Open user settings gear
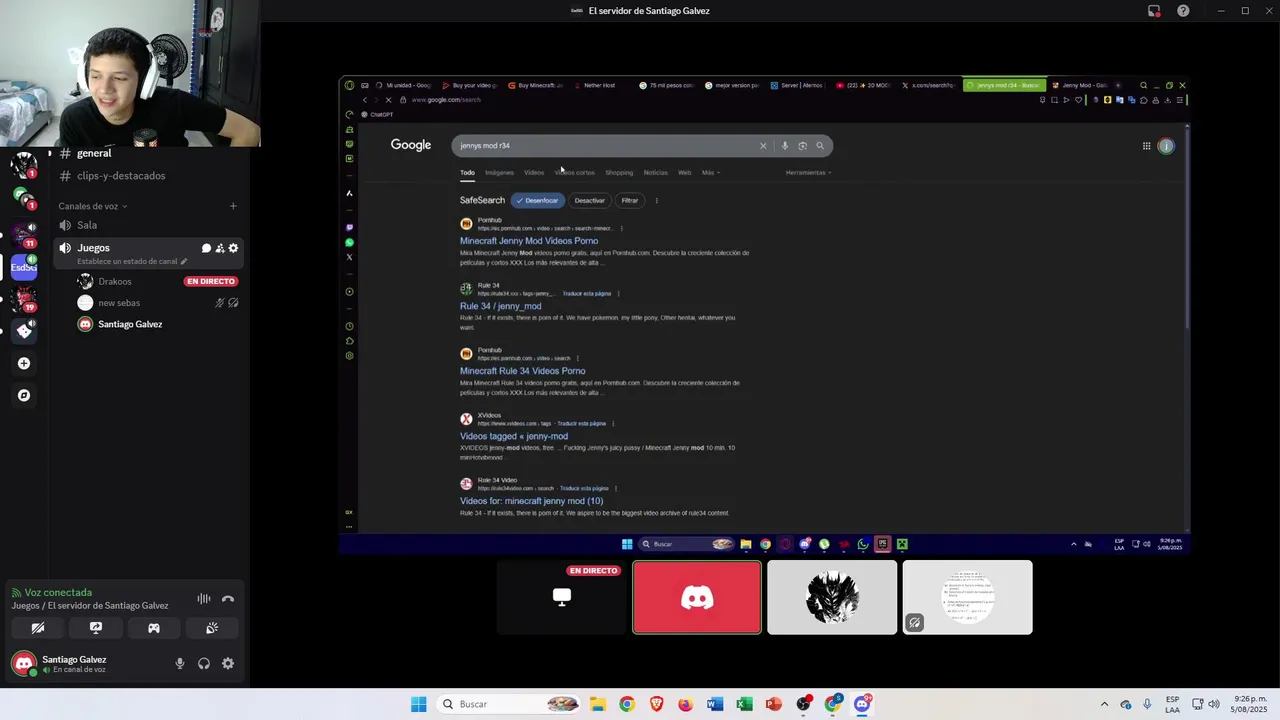This screenshot has width=1280, height=720. tap(228, 663)
